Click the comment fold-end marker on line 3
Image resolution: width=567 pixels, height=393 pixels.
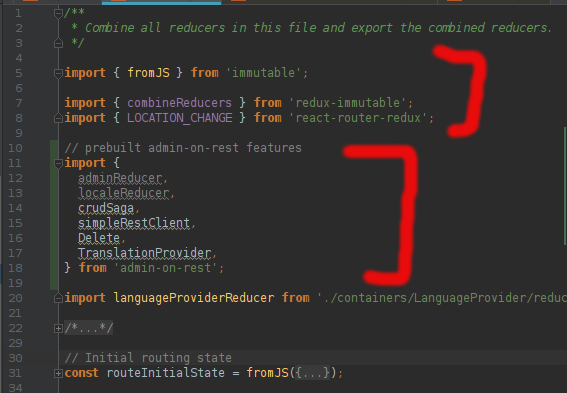58,43
